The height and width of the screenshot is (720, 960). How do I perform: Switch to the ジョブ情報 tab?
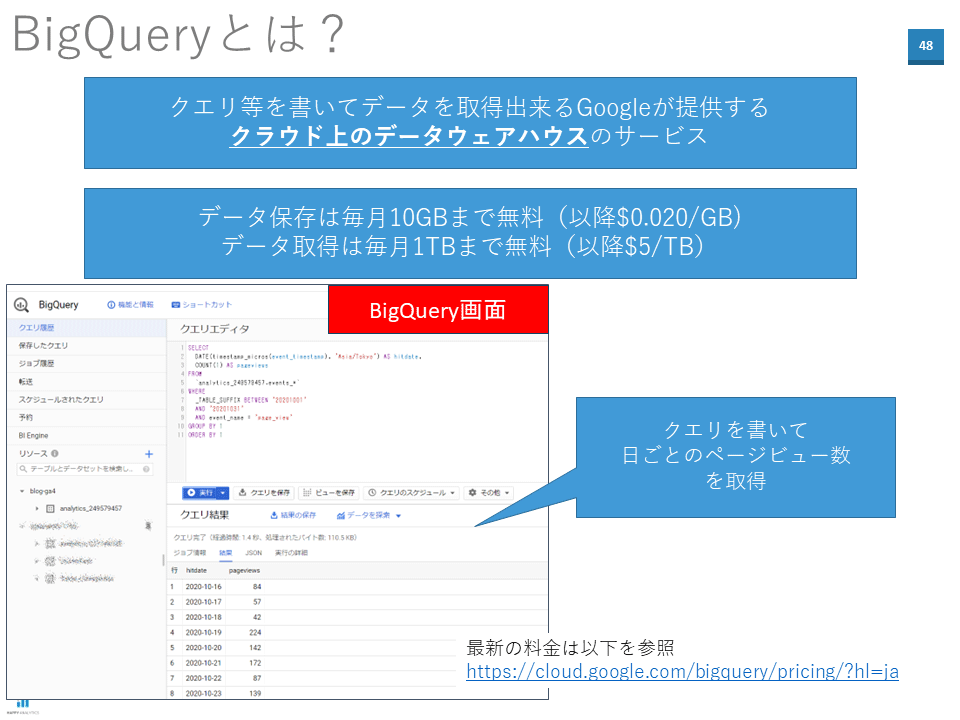[189, 553]
